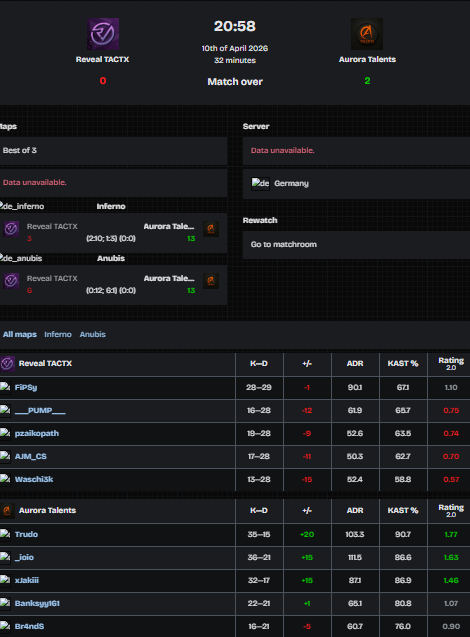Click ADR column header in Reveal TACTX table
This screenshot has height=637, width=470.
(x=355, y=364)
